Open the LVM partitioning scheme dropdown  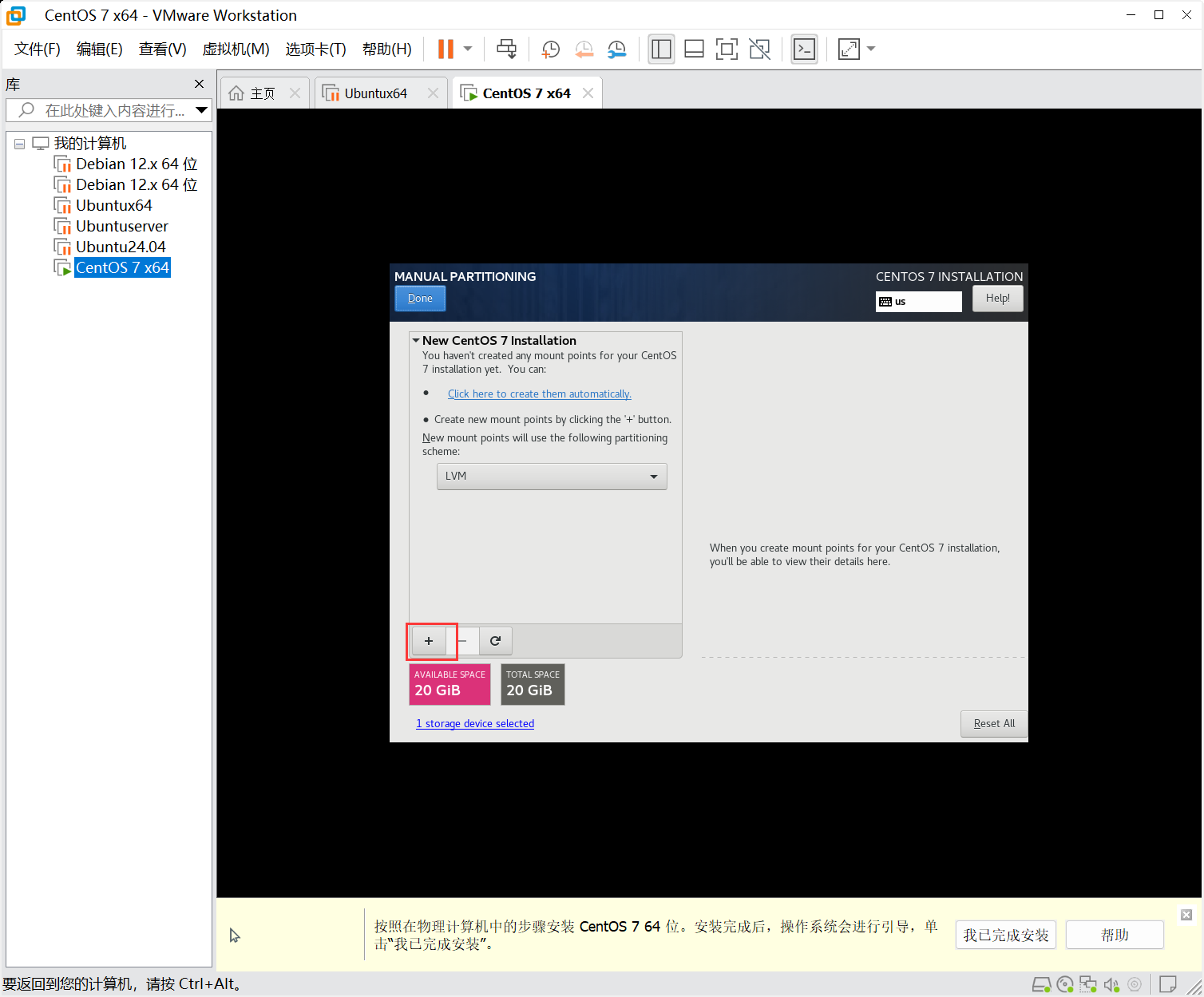coord(552,477)
